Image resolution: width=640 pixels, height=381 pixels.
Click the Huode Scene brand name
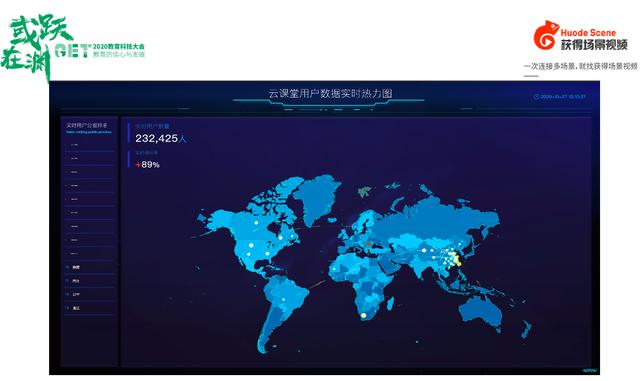click(x=588, y=33)
